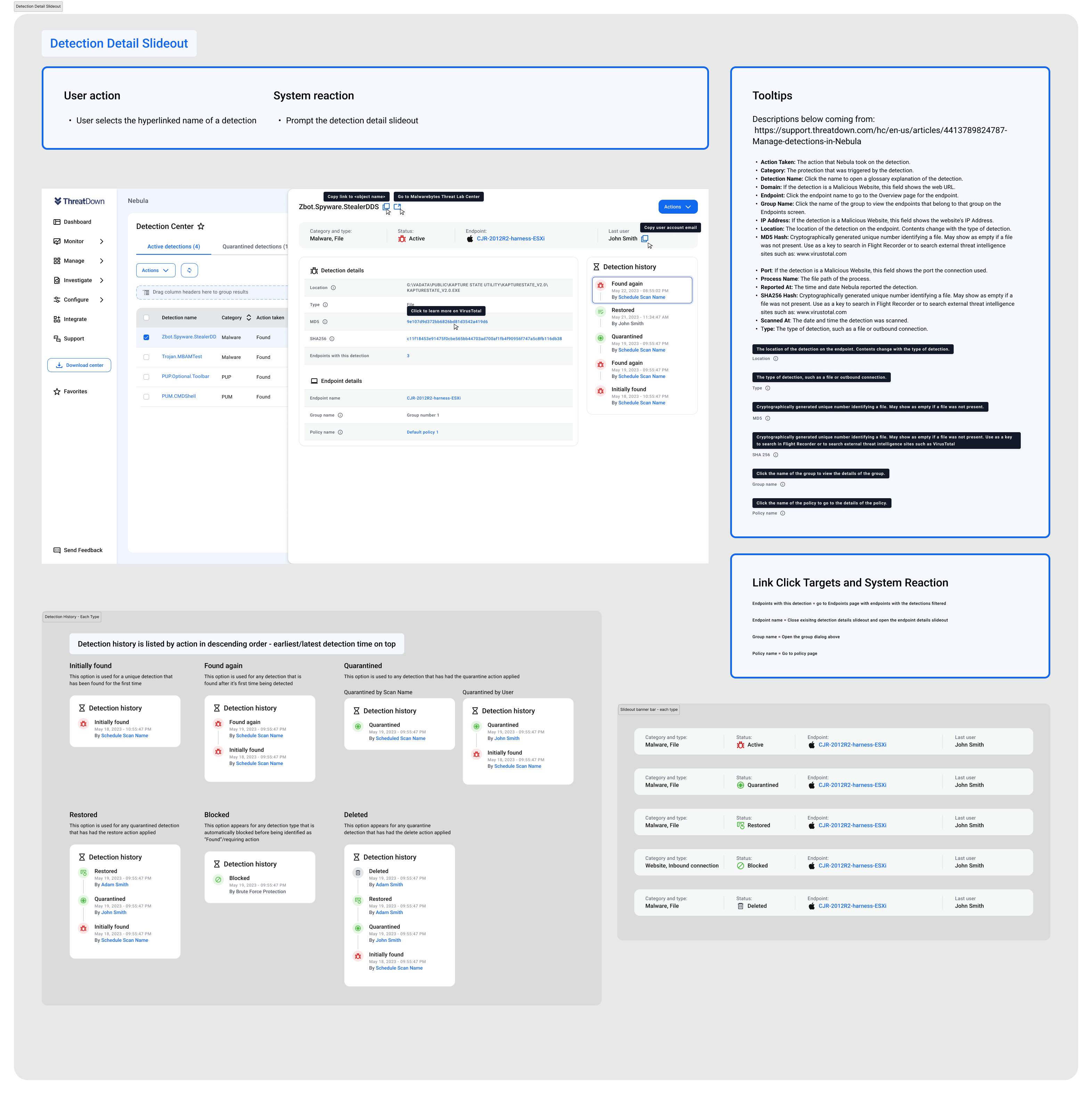Toggle the select-all checkbox in table header
Image resolution: width=1092 pixels, height=1094 pixels.
tap(146, 318)
